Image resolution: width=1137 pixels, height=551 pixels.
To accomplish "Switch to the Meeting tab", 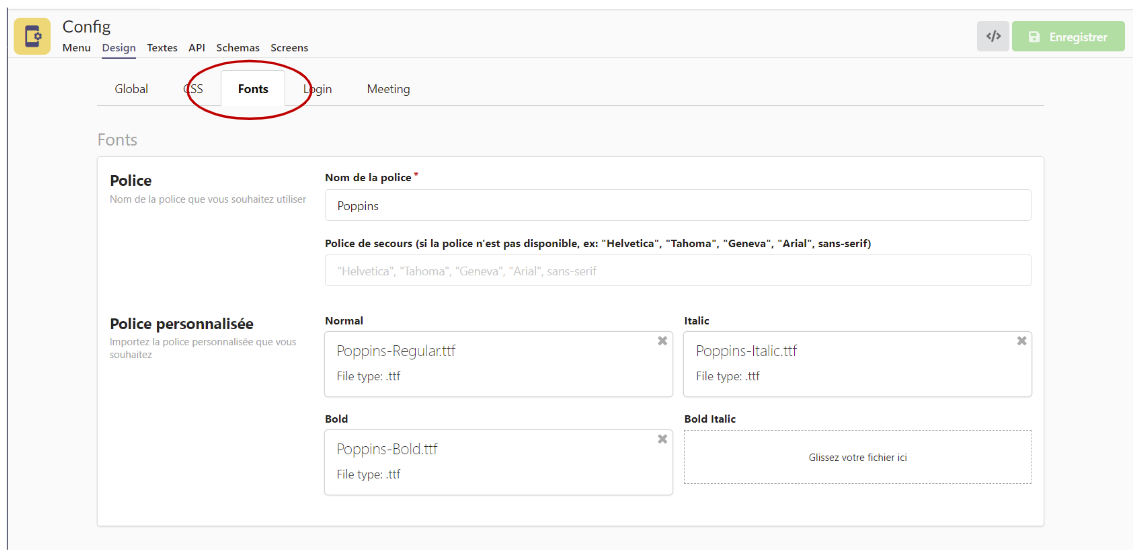I will (388, 89).
